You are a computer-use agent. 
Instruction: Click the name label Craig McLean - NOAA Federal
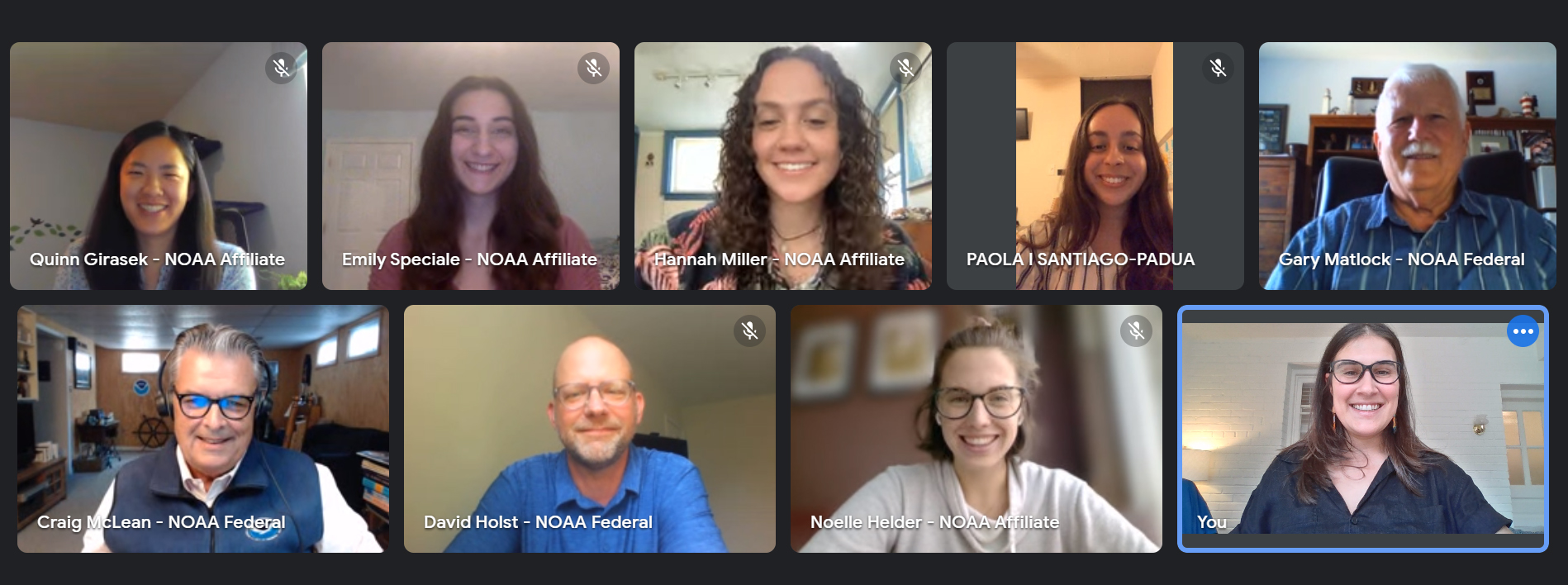(x=161, y=522)
